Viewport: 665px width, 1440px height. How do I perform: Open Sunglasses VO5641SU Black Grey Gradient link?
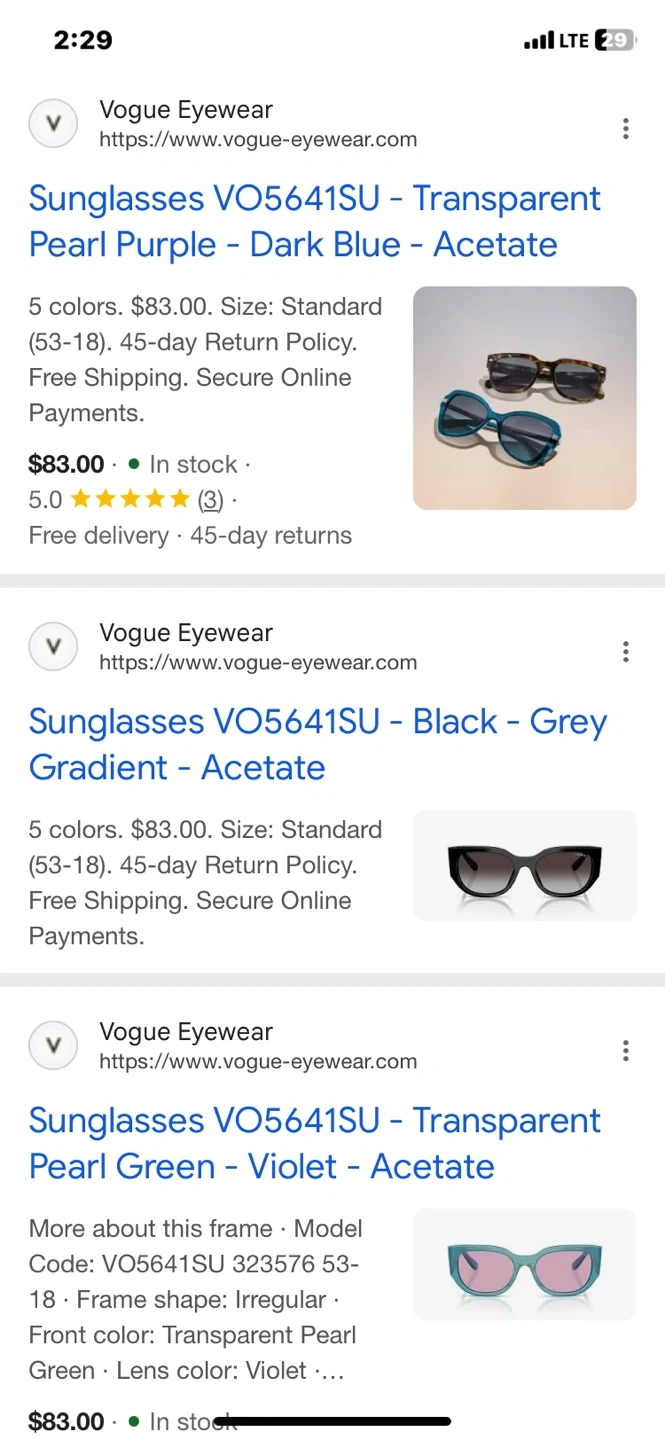point(317,744)
